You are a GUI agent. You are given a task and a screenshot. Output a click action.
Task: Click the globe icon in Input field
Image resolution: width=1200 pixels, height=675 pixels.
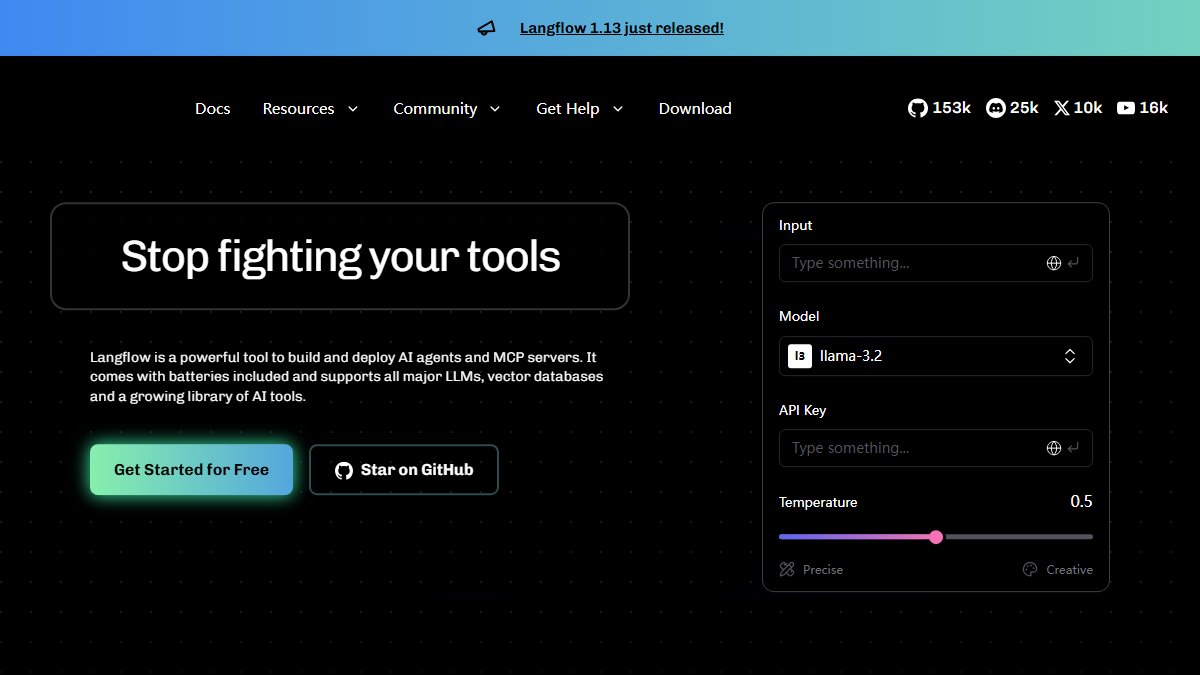(x=1053, y=263)
